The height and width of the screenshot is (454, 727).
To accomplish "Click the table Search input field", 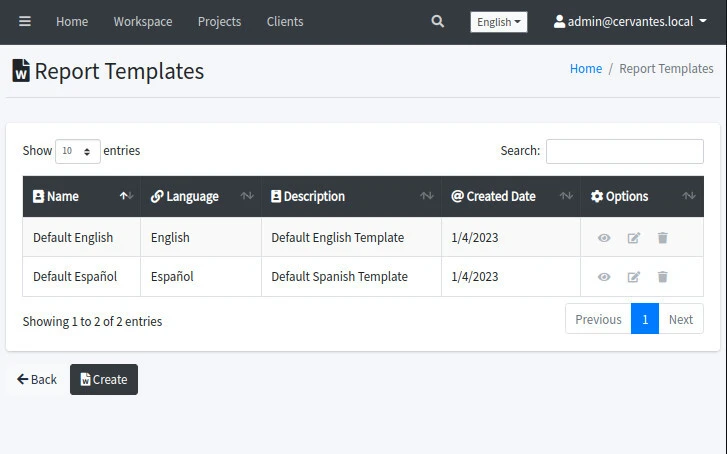I will pos(624,151).
